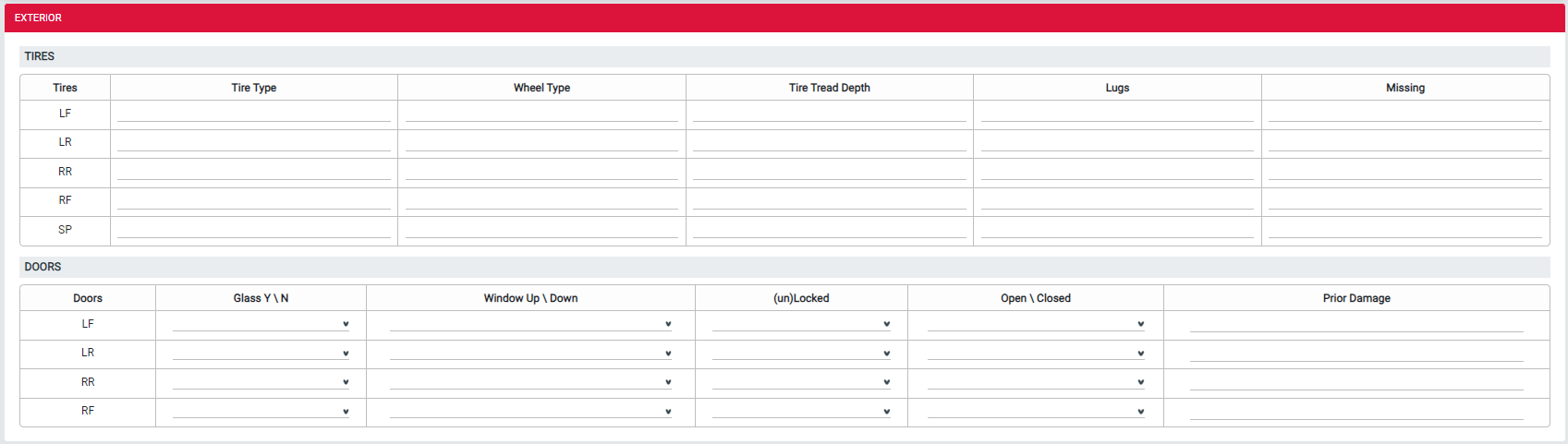Select the Wheel Type field for RR tire
The image size is (1568, 444).
coord(541,172)
